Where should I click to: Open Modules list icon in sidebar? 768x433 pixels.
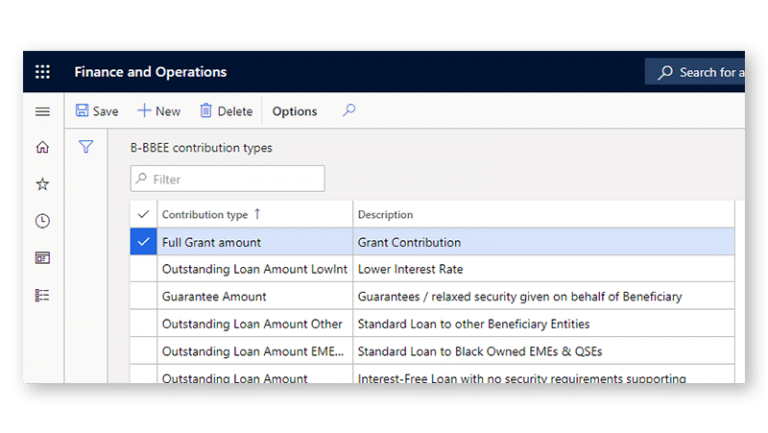[42, 295]
